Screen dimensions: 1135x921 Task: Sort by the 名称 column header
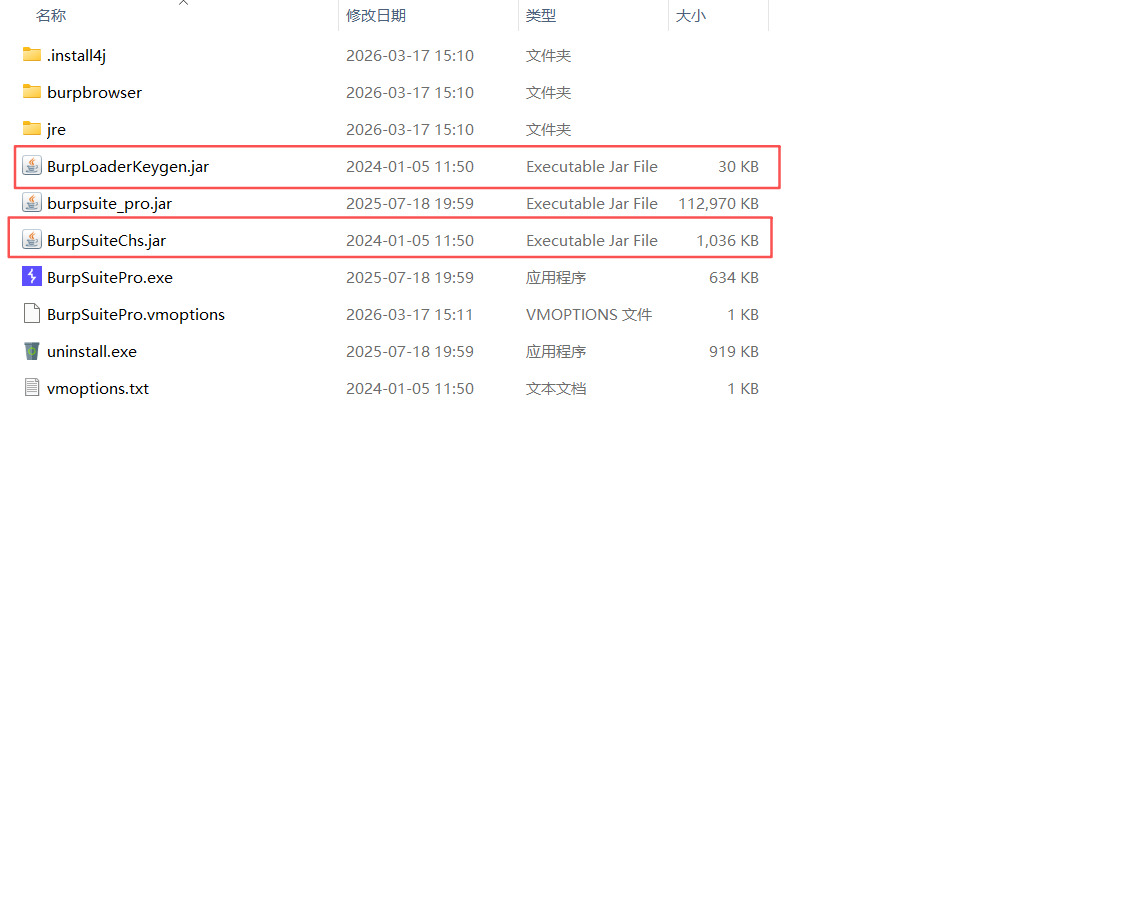pos(51,16)
